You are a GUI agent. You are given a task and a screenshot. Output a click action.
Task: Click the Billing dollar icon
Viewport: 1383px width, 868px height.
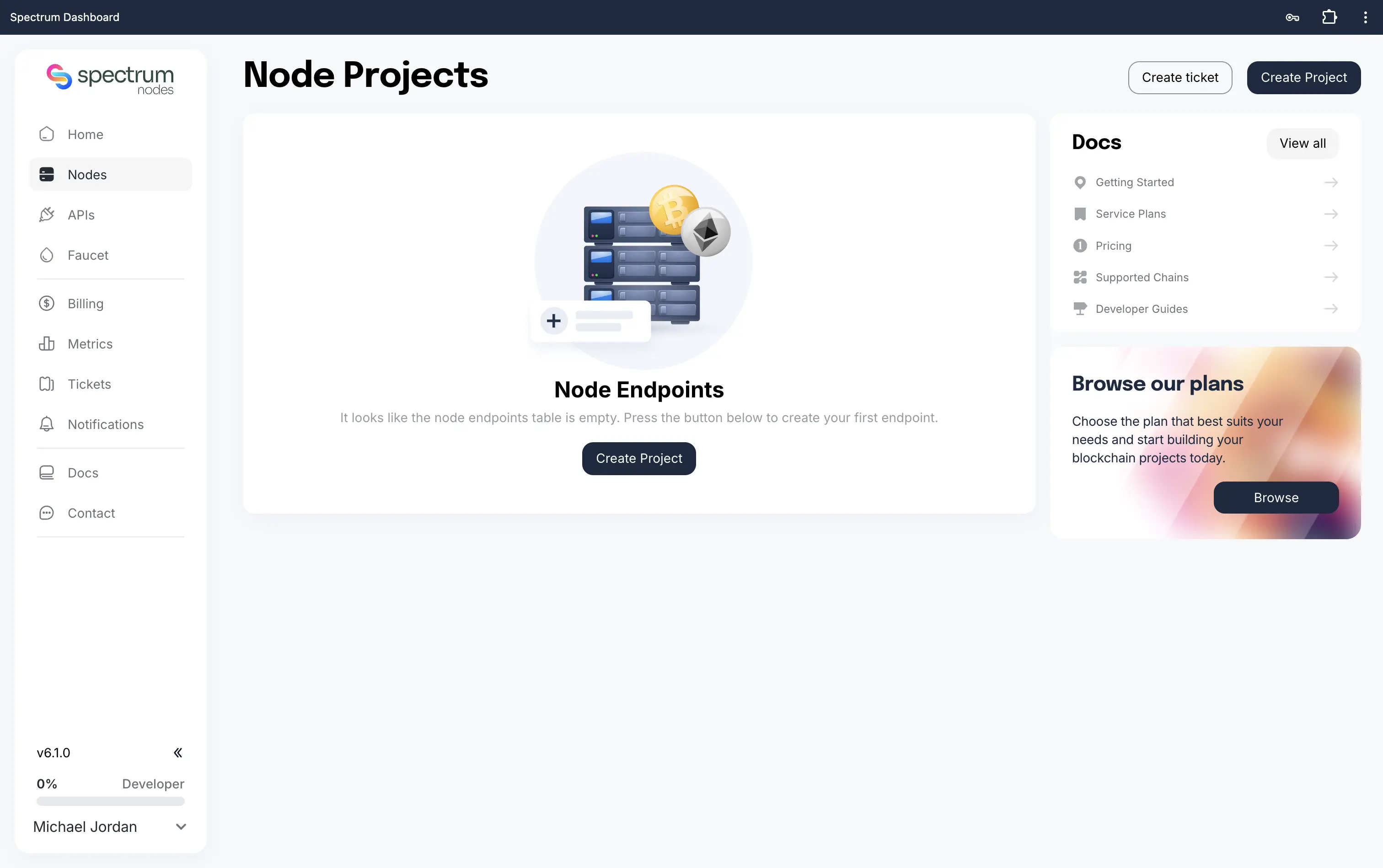pos(47,303)
